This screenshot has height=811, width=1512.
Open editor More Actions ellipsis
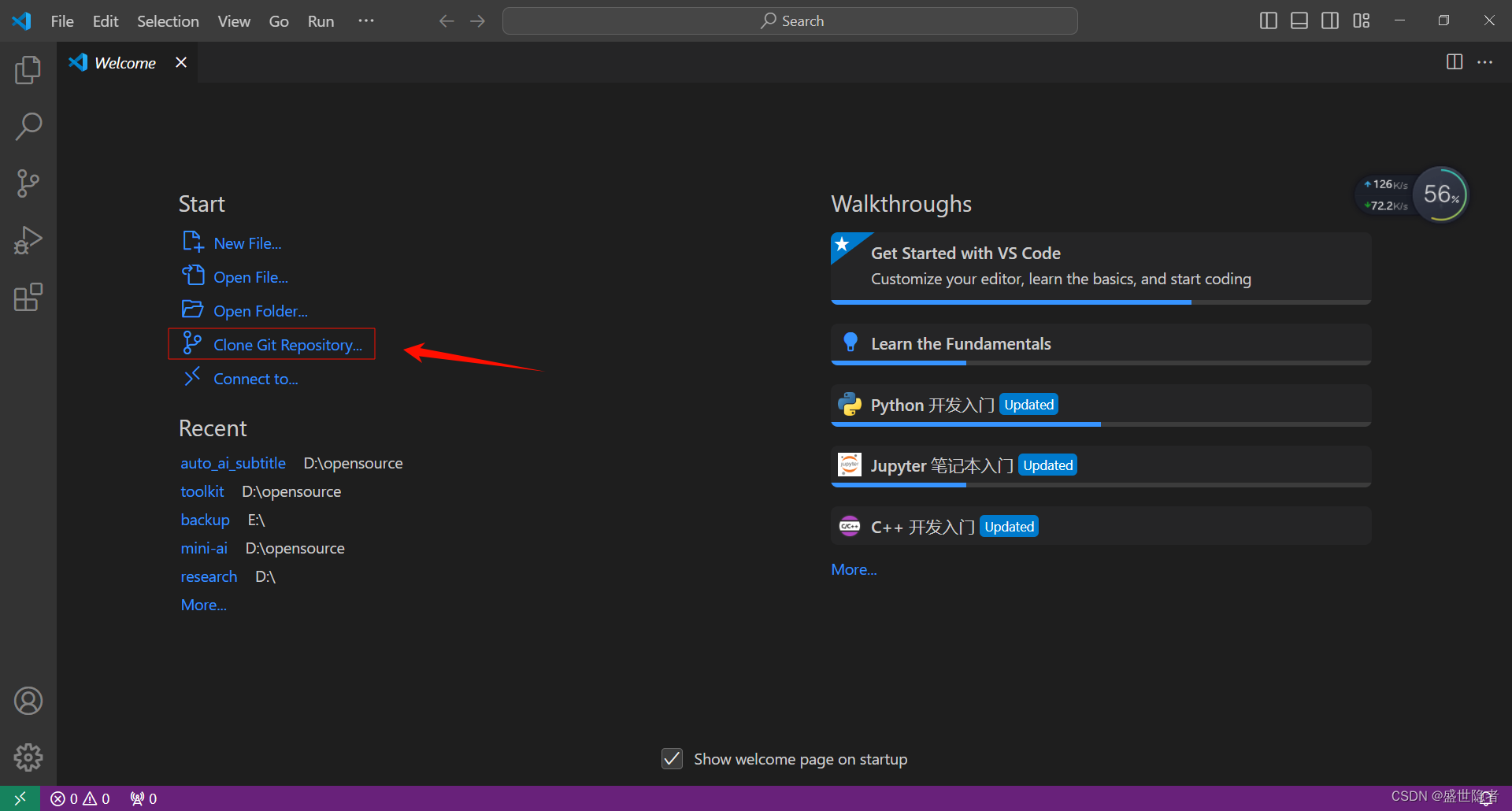pos(1485,62)
